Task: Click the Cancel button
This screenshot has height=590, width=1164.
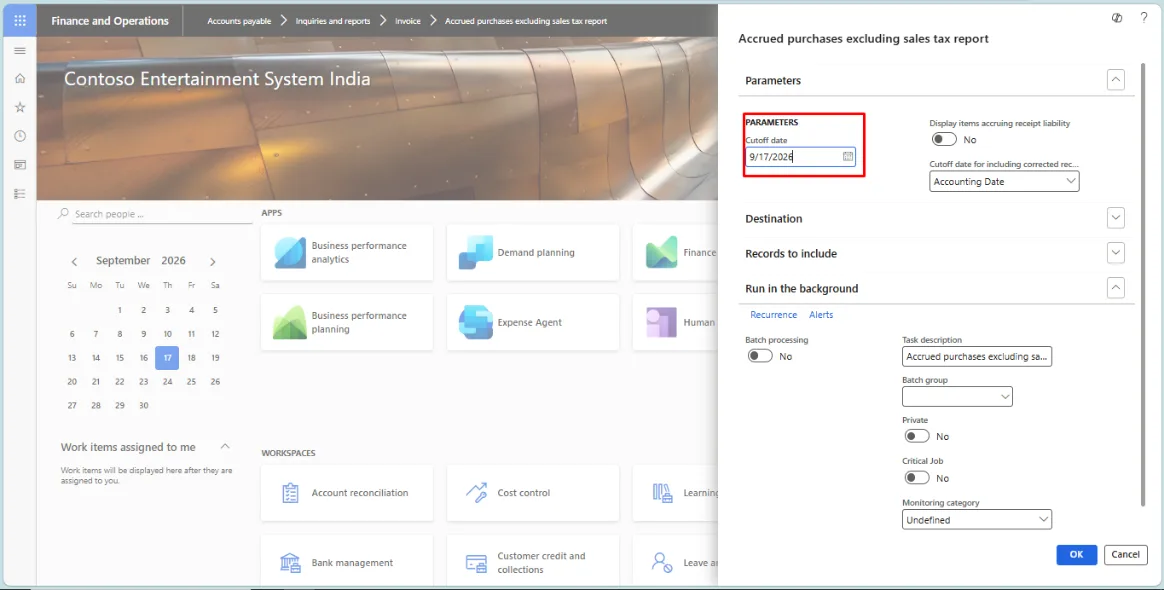Action: [1125, 554]
